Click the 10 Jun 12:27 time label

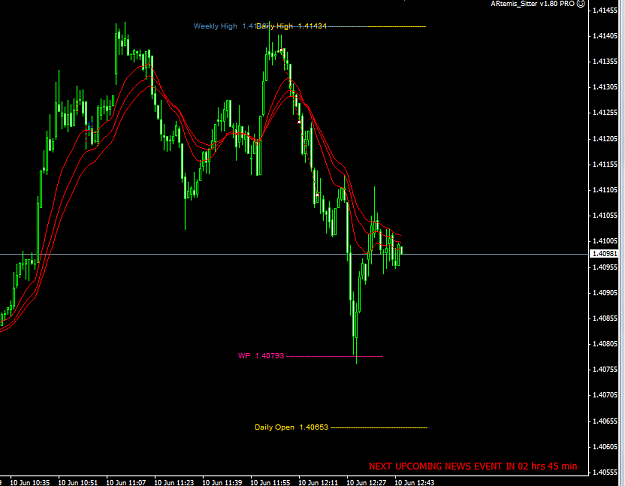366,482
